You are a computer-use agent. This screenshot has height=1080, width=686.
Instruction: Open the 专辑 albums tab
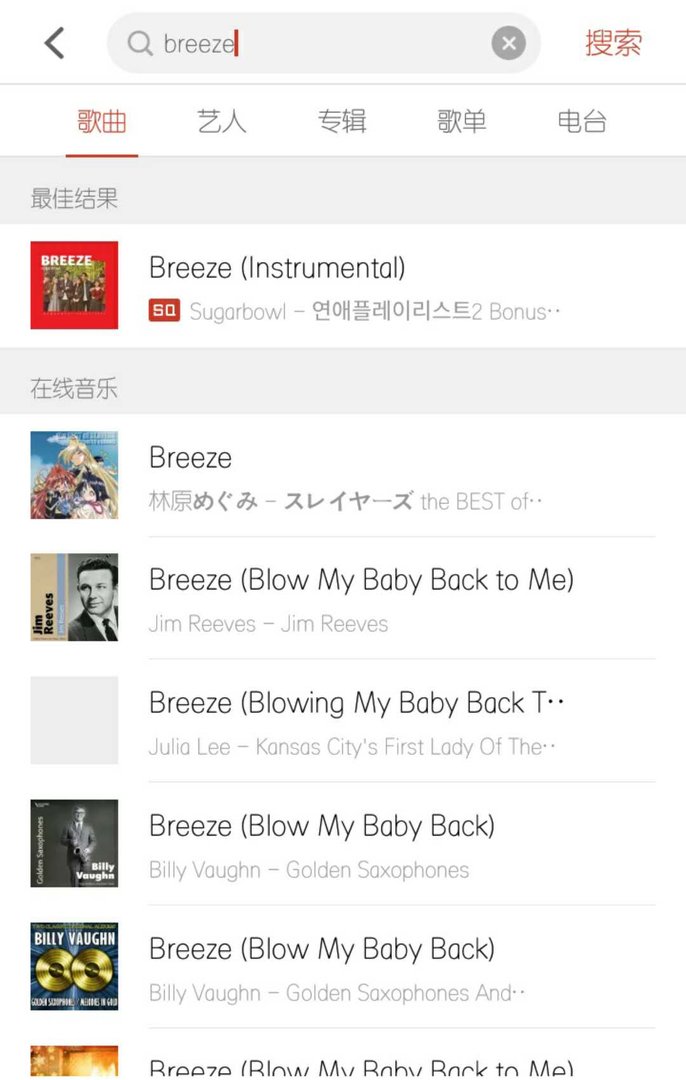342,122
